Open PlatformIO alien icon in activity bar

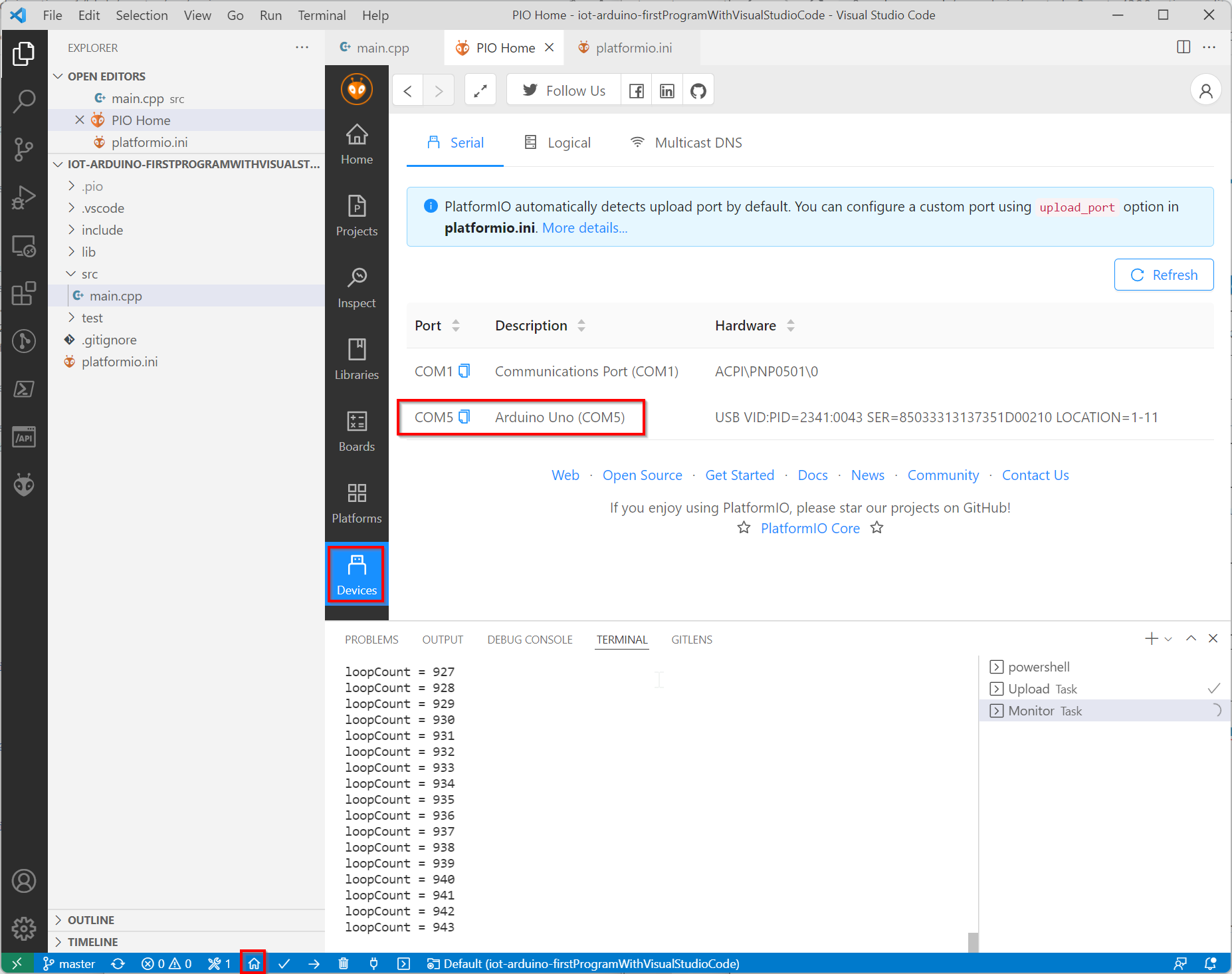point(24,485)
